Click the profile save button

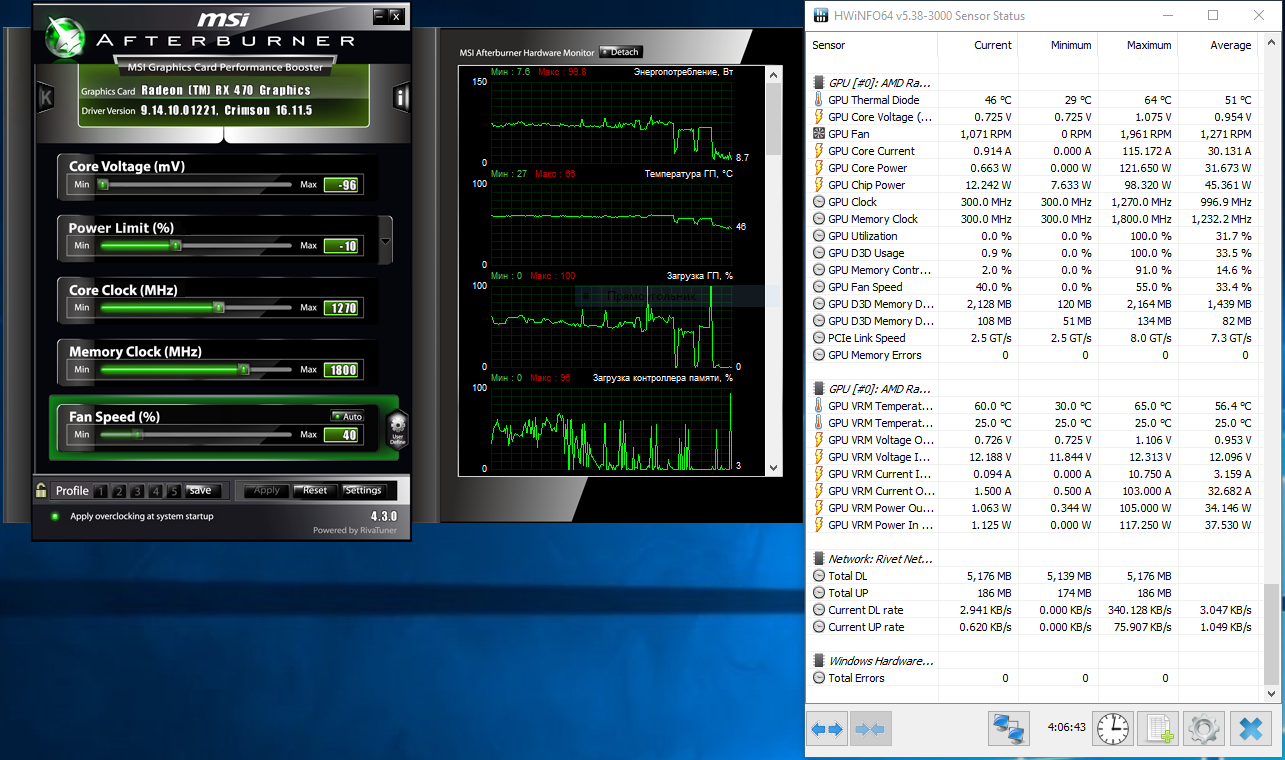[201, 491]
